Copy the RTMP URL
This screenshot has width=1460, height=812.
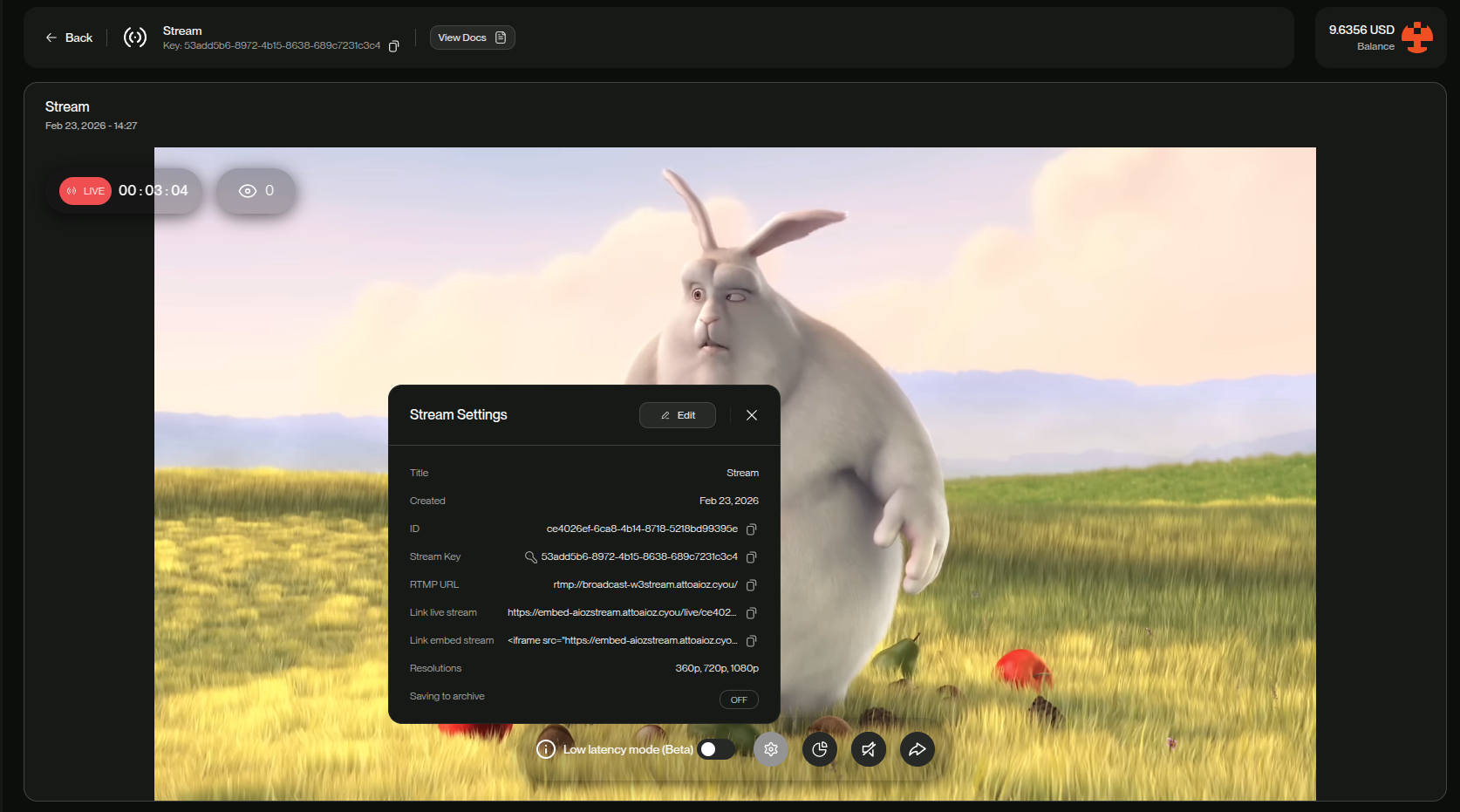coord(751,584)
